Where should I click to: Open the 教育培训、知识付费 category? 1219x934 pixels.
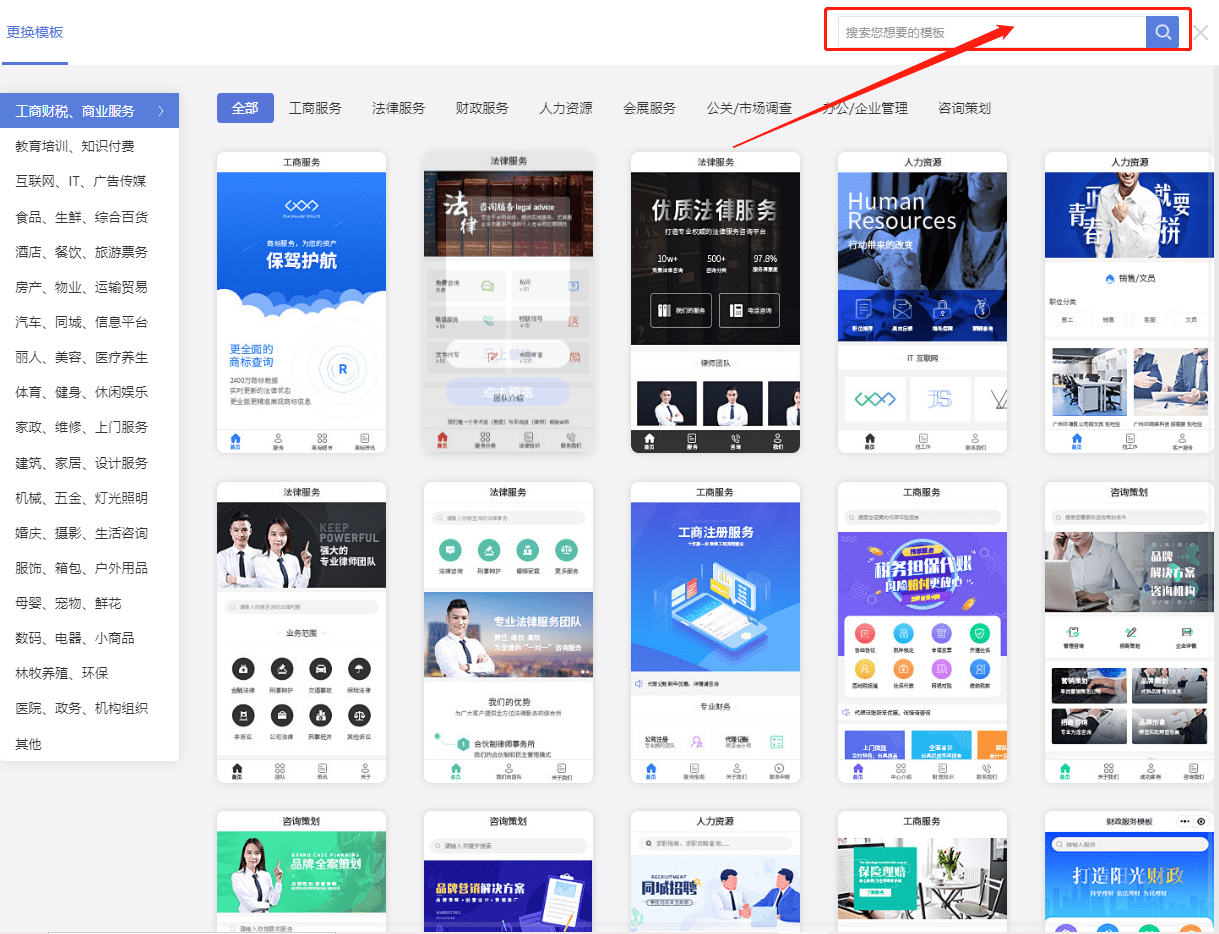click(75, 146)
